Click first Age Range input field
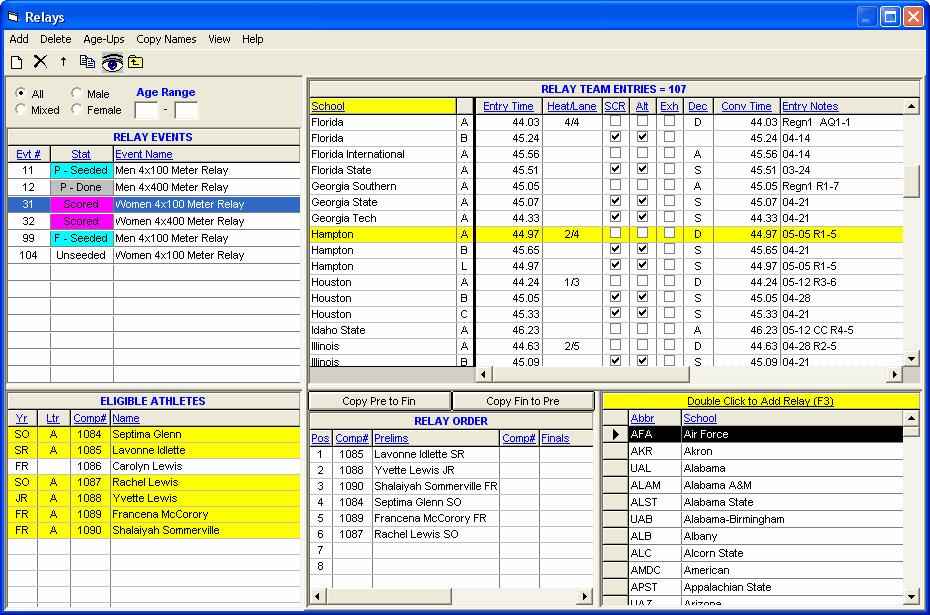 point(146,110)
